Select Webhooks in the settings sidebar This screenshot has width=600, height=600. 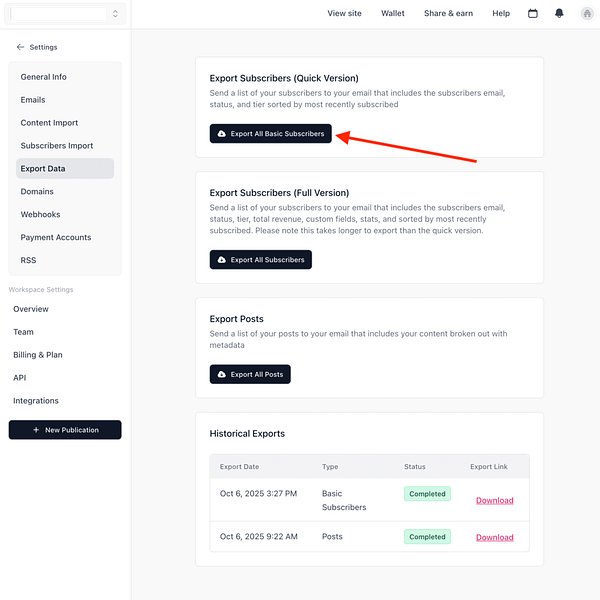pos(40,215)
